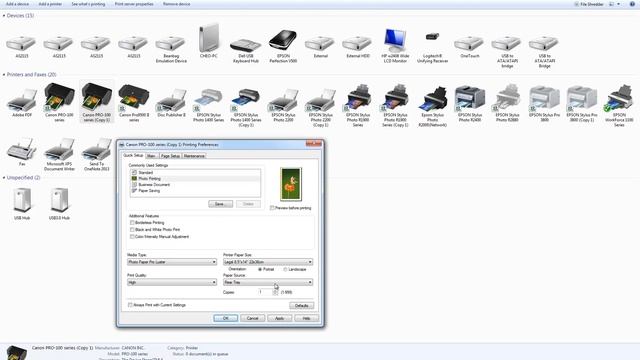Switch to the Quick Setup tab
This screenshot has height=360, width=640.
[x=133, y=156]
